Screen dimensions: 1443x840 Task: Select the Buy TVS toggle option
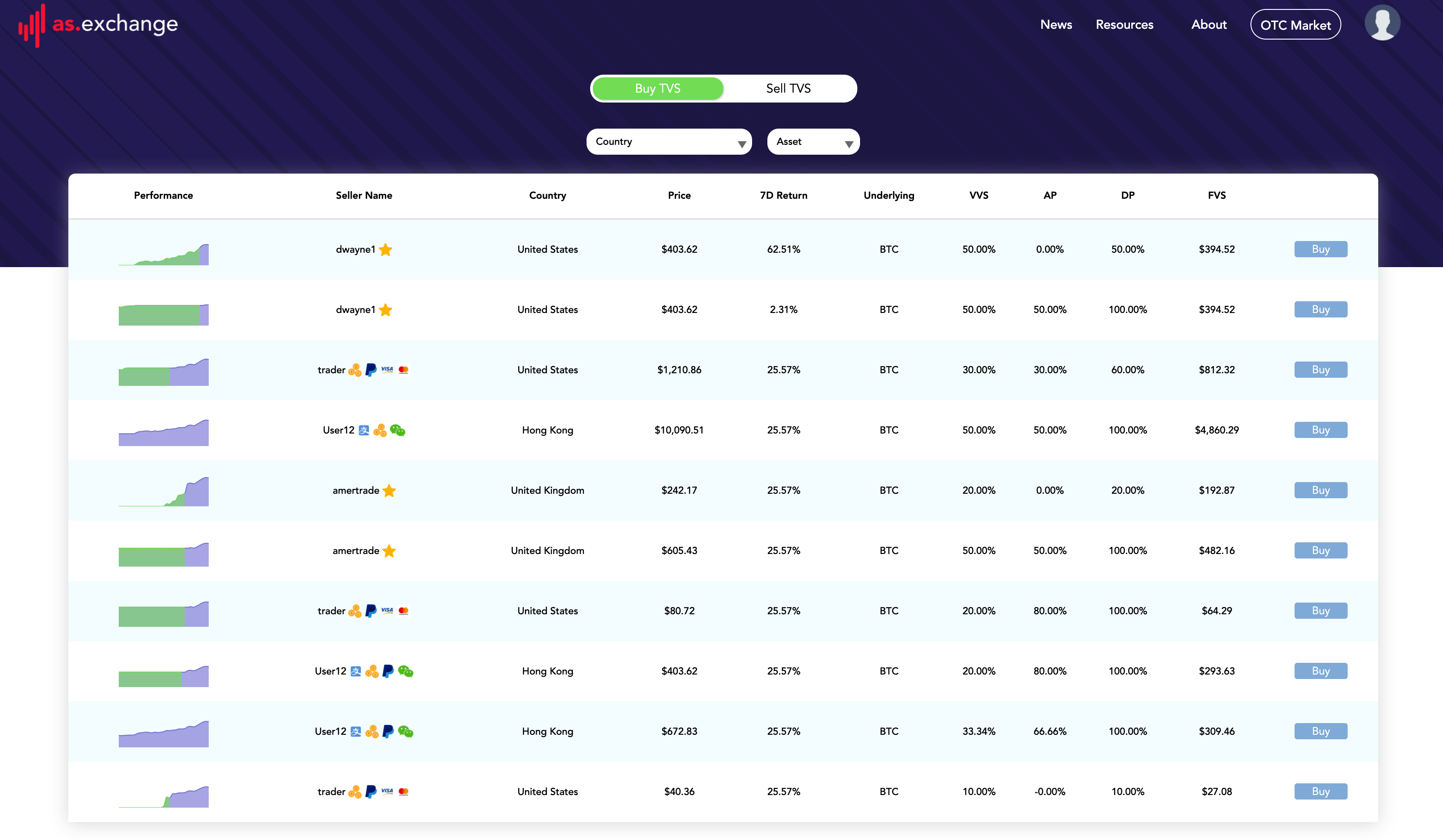(657, 88)
